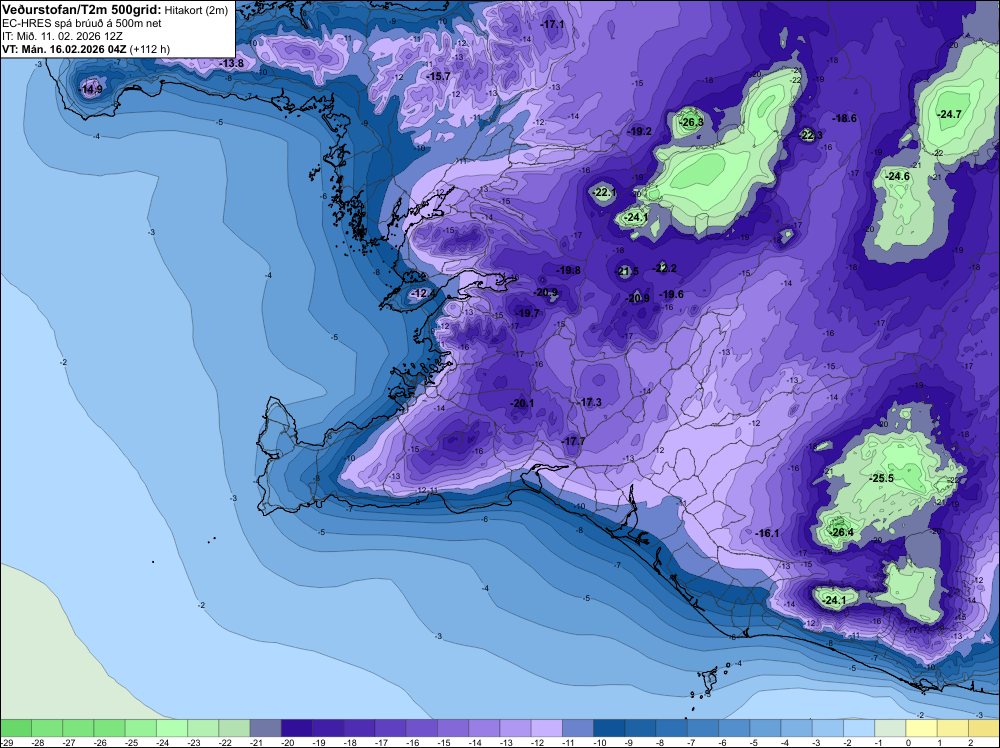1000x748 pixels.
Task: Click the -19.2 temperature label
Action: pos(640,131)
